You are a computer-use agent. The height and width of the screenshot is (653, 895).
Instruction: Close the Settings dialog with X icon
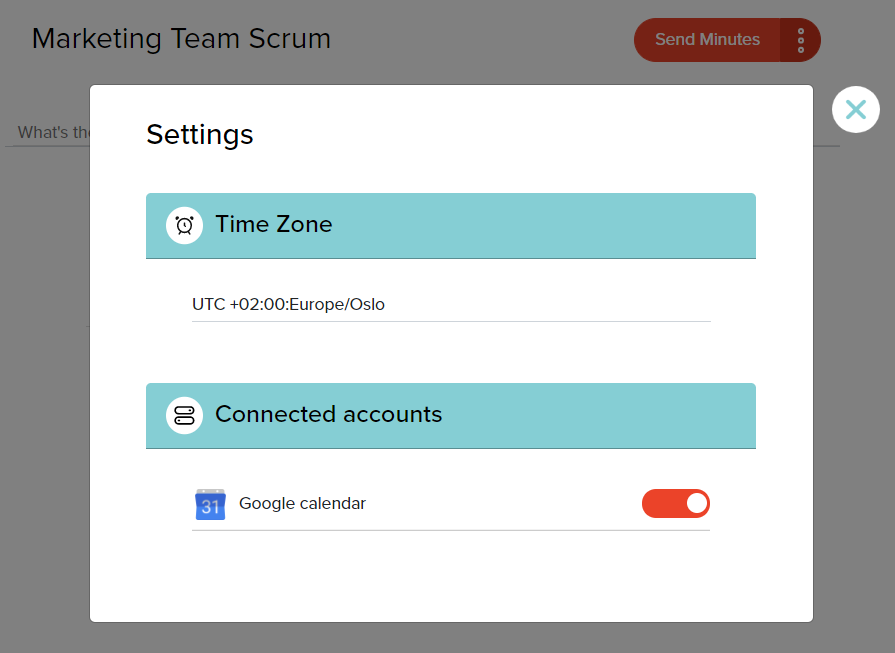[x=856, y=110]
